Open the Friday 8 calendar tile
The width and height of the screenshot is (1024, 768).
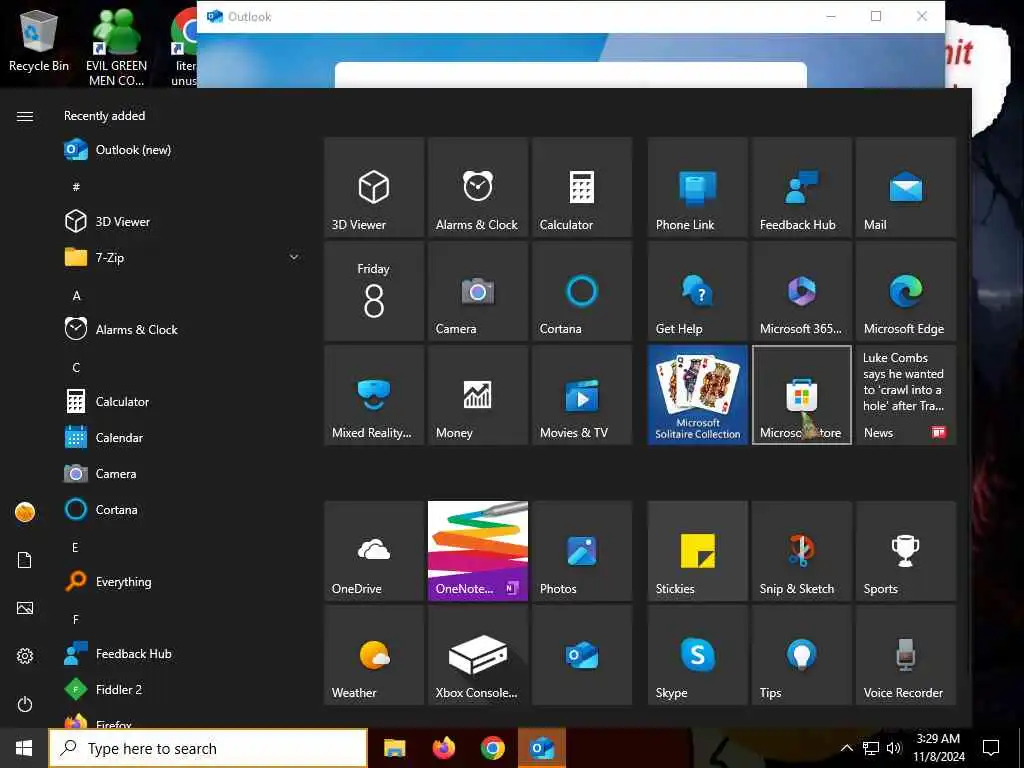(374, 291)
